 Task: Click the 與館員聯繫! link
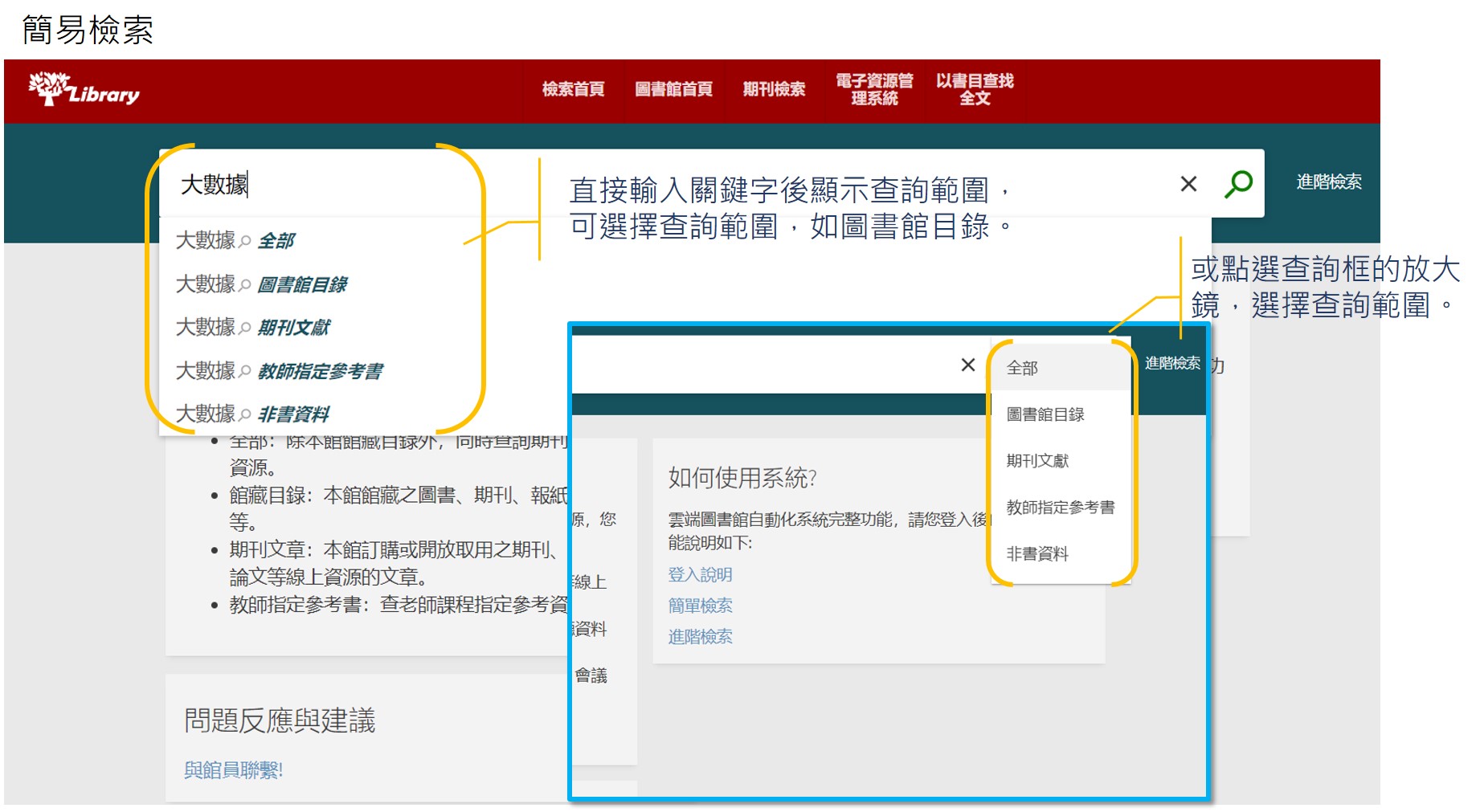coord(233,770)
